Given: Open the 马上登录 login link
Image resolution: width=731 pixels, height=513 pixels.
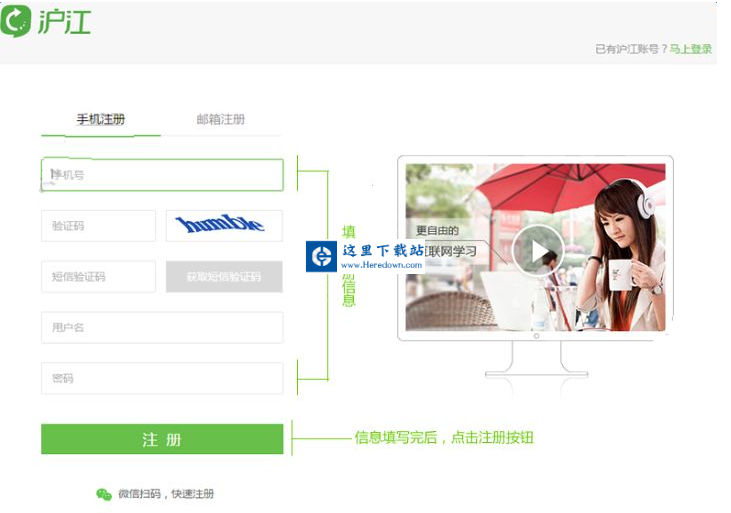Looking at the screenshot, I should coord(691,49).
